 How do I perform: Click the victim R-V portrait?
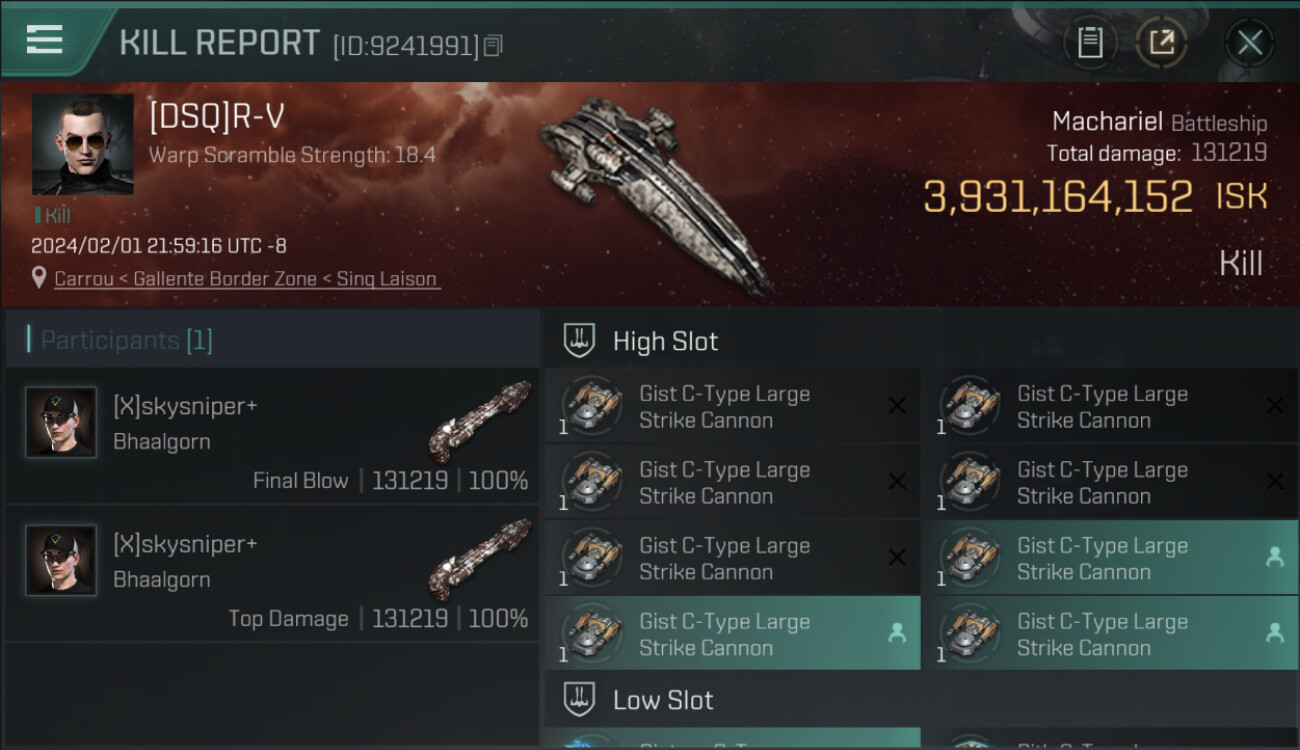(82, 144)
